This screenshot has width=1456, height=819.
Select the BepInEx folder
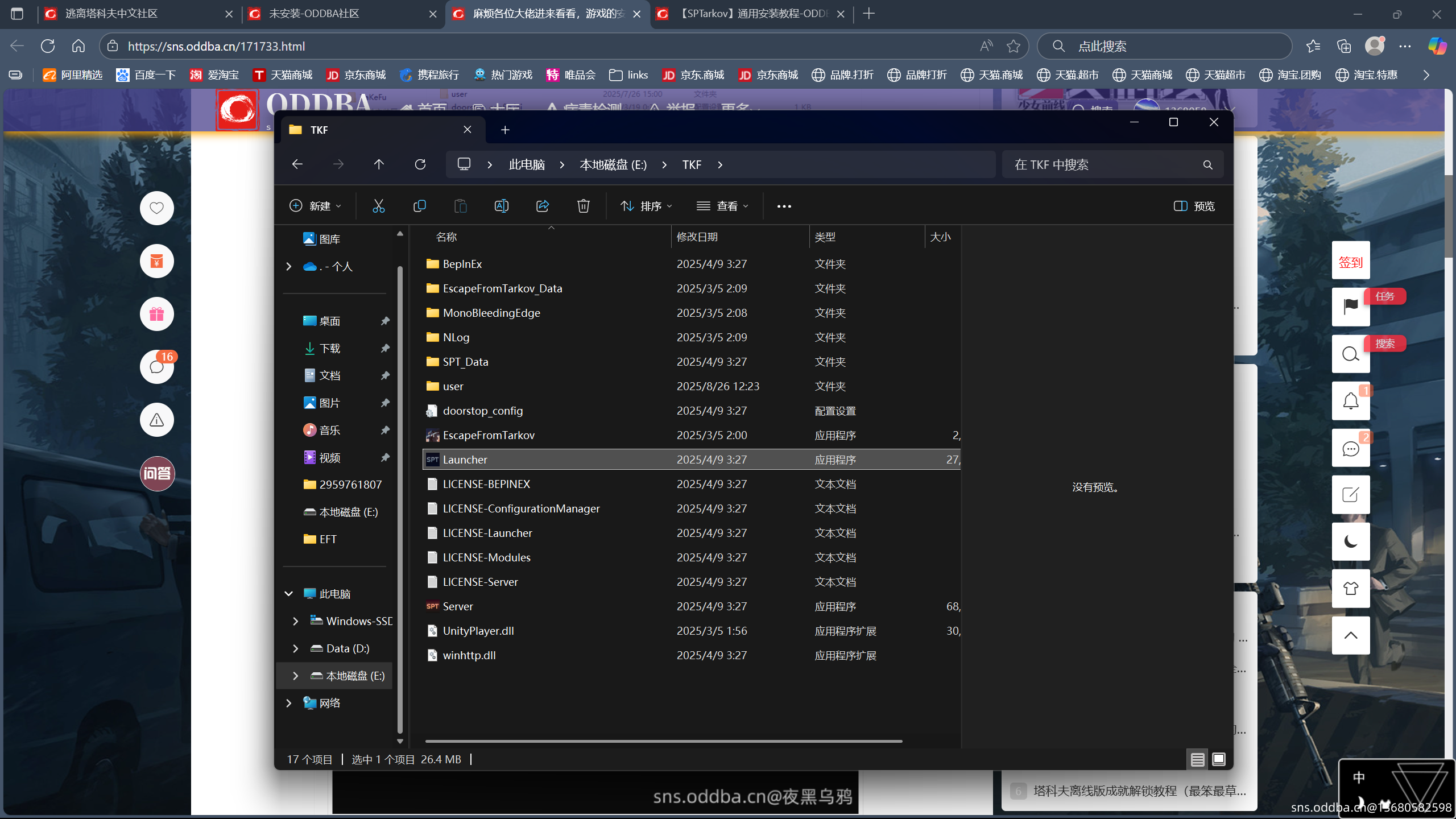coord(692,264)
